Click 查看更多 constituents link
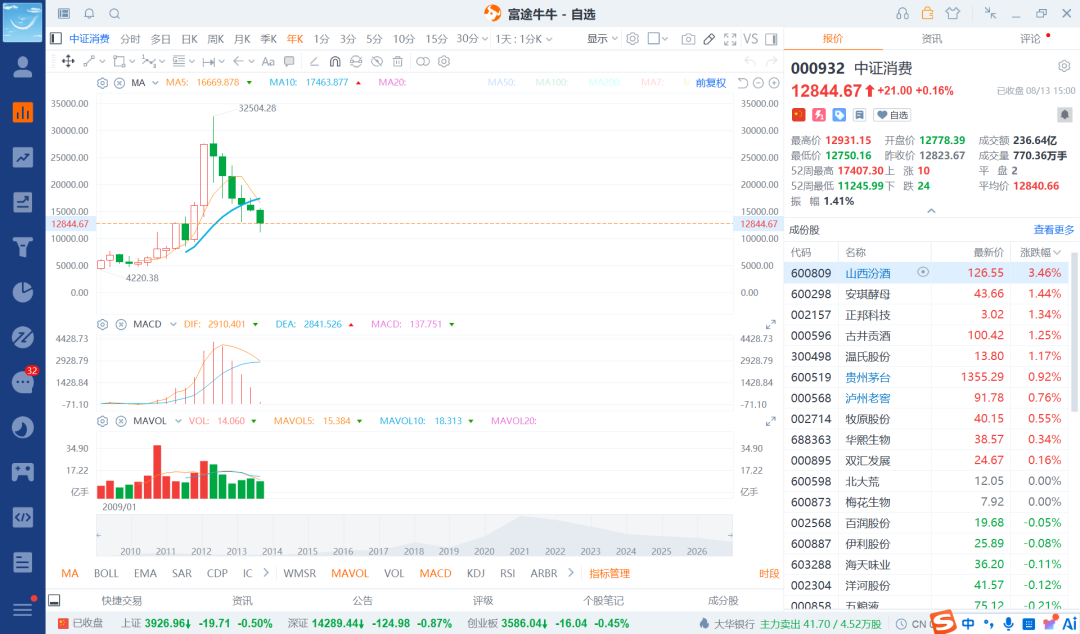This screenshot has height=634, width=1080. click(1054, 230)
